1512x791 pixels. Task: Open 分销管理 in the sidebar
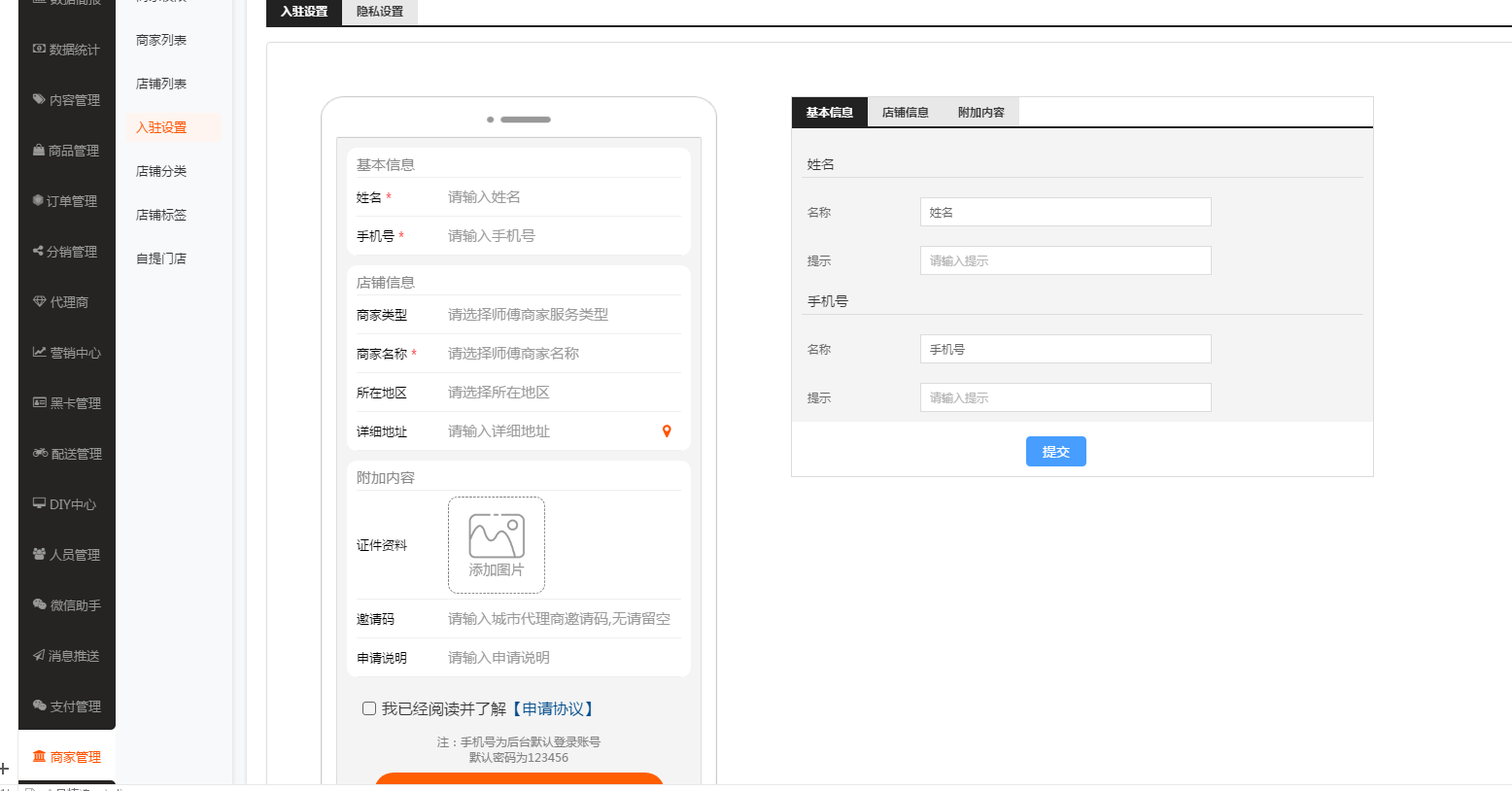pos(66,252)
